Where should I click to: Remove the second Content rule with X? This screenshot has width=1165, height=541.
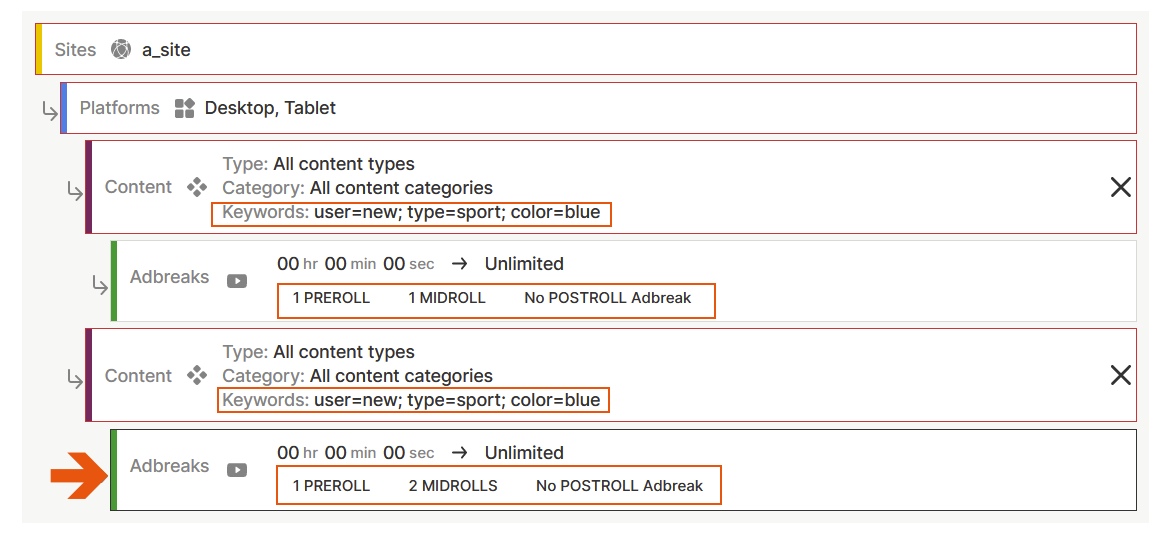1121,375
